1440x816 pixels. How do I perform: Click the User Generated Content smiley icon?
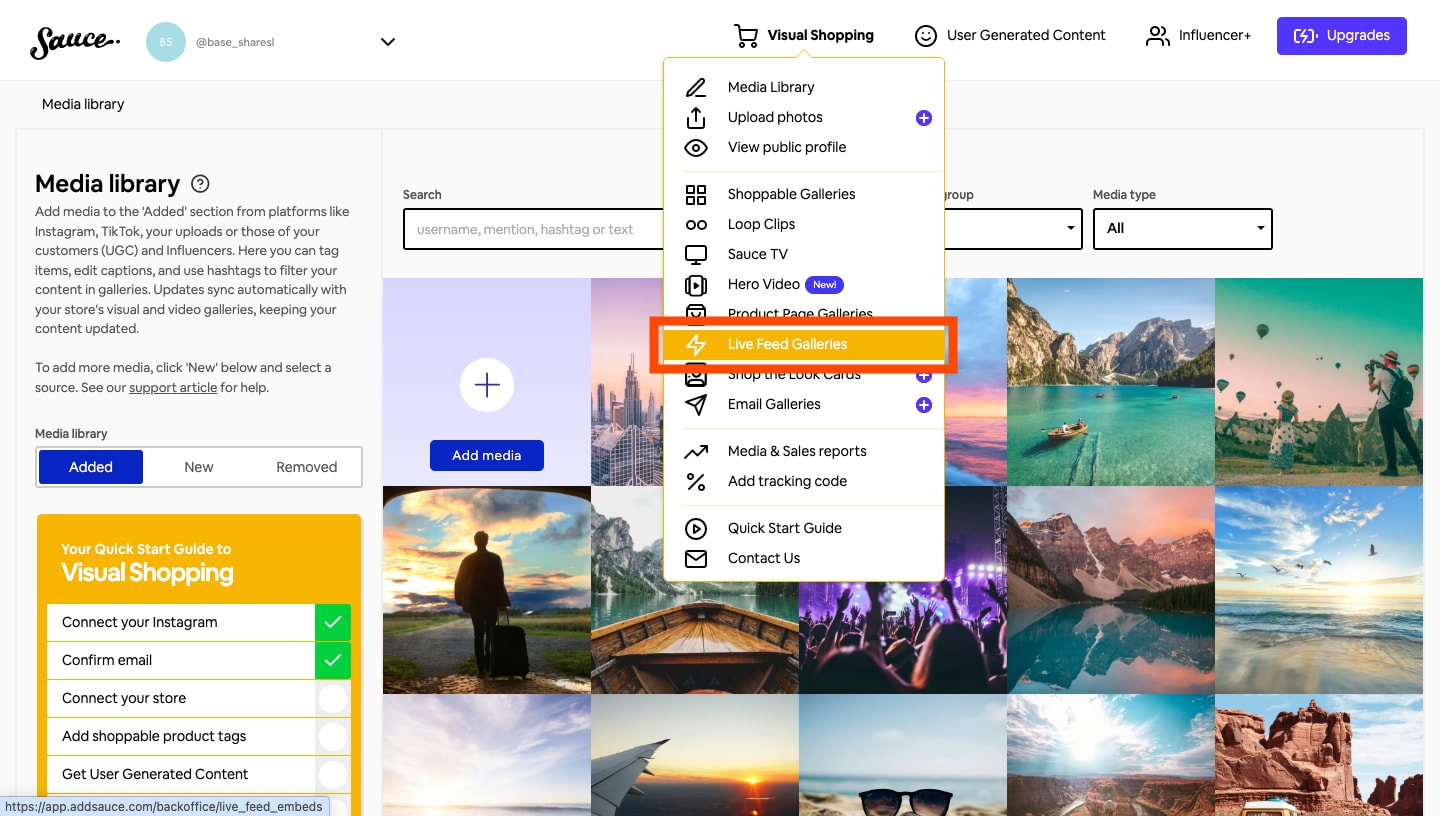coord(926,36)
